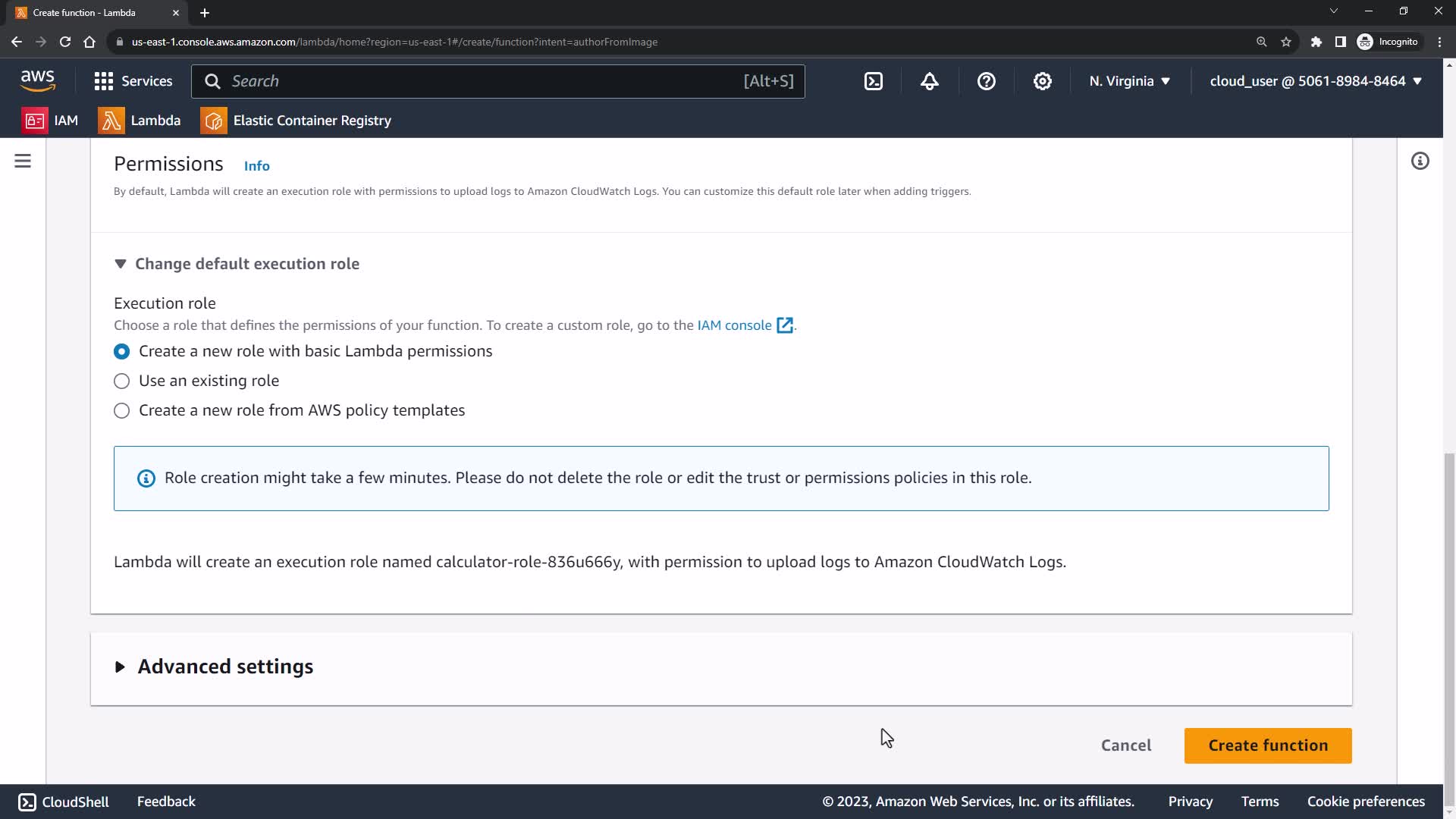Open CloudShell from the top navigation icon

[874, 81]
